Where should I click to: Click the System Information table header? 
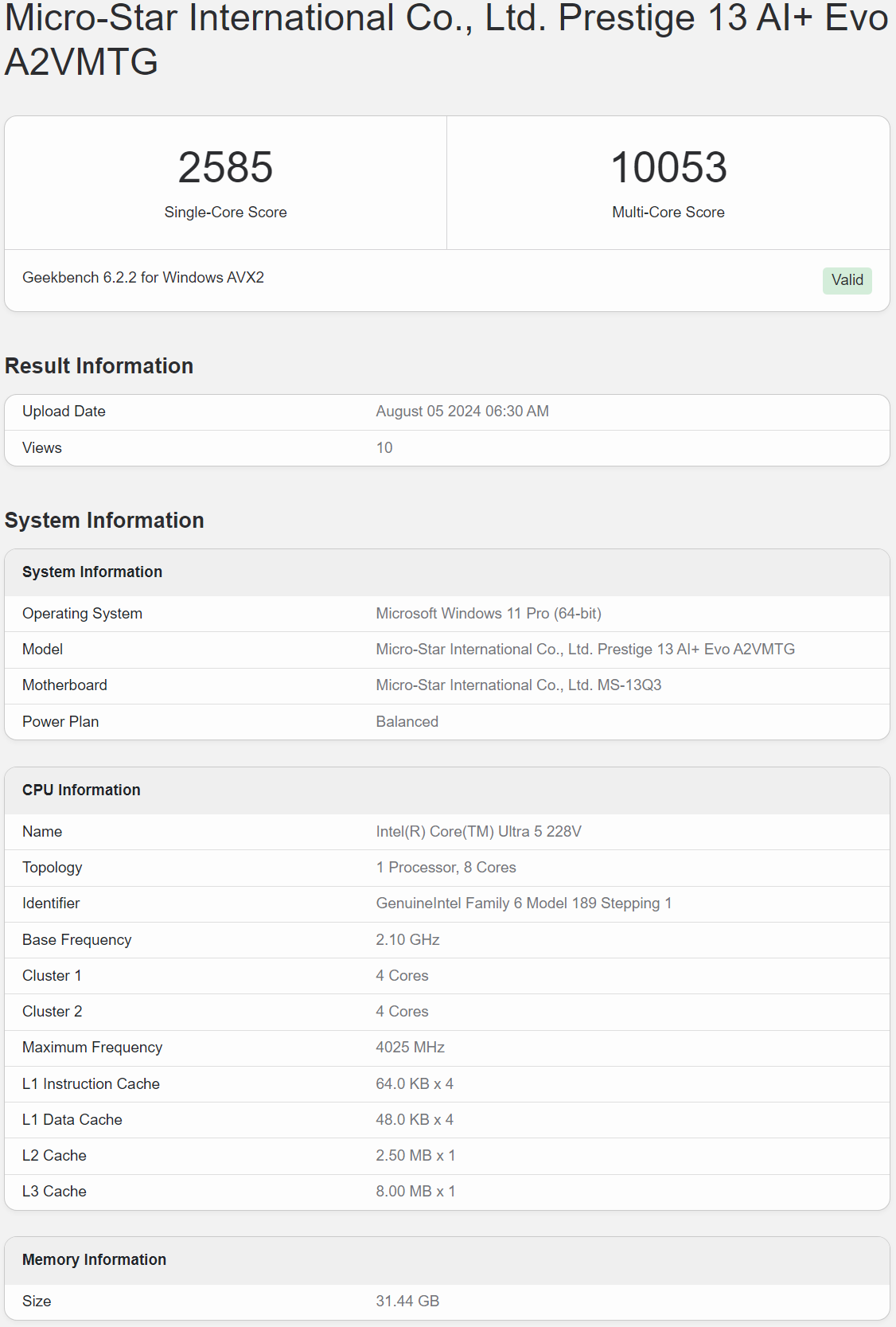click(x=92, y=572)
